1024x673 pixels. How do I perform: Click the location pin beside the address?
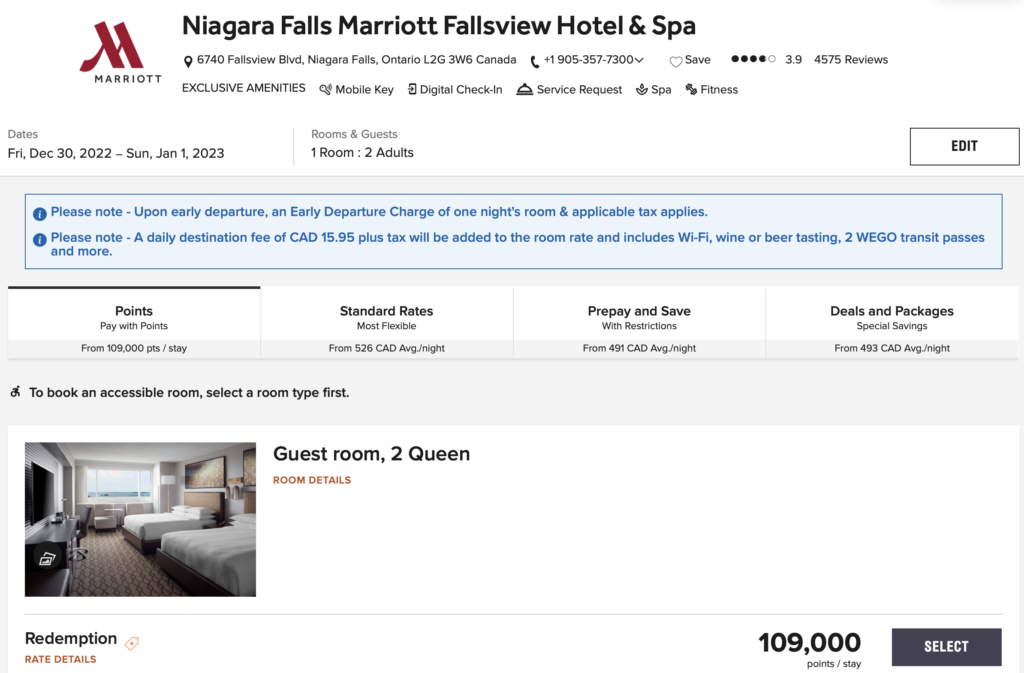point(188,60)
